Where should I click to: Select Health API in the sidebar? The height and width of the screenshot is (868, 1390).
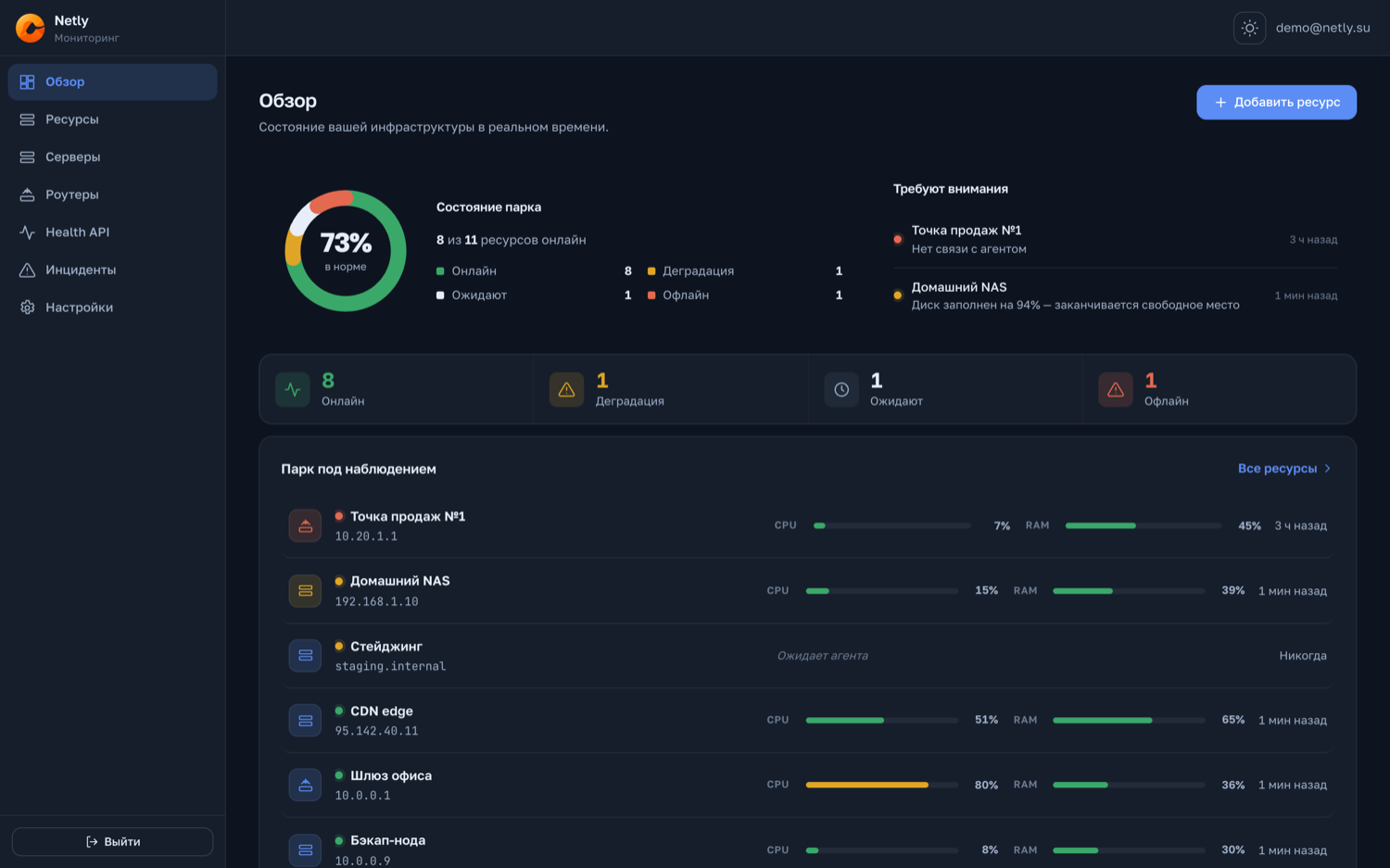tap(112, 233)
